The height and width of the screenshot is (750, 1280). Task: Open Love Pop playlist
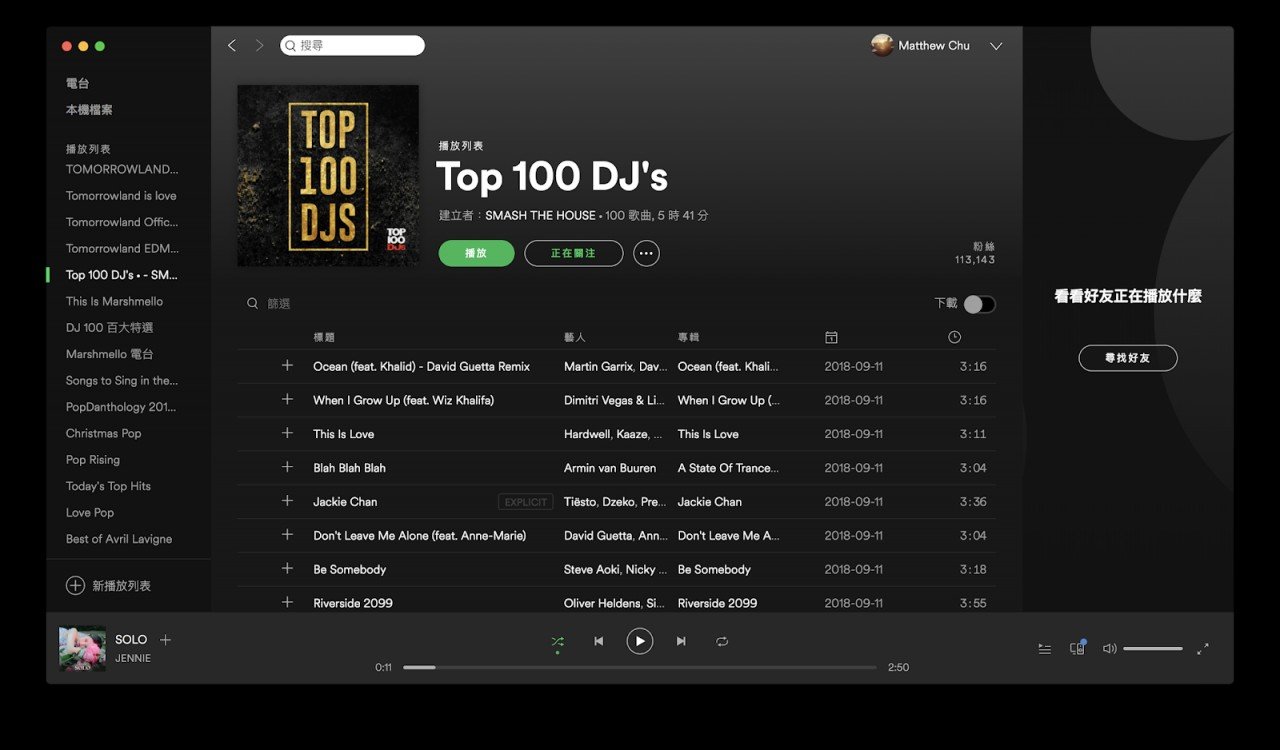(90, 512)
